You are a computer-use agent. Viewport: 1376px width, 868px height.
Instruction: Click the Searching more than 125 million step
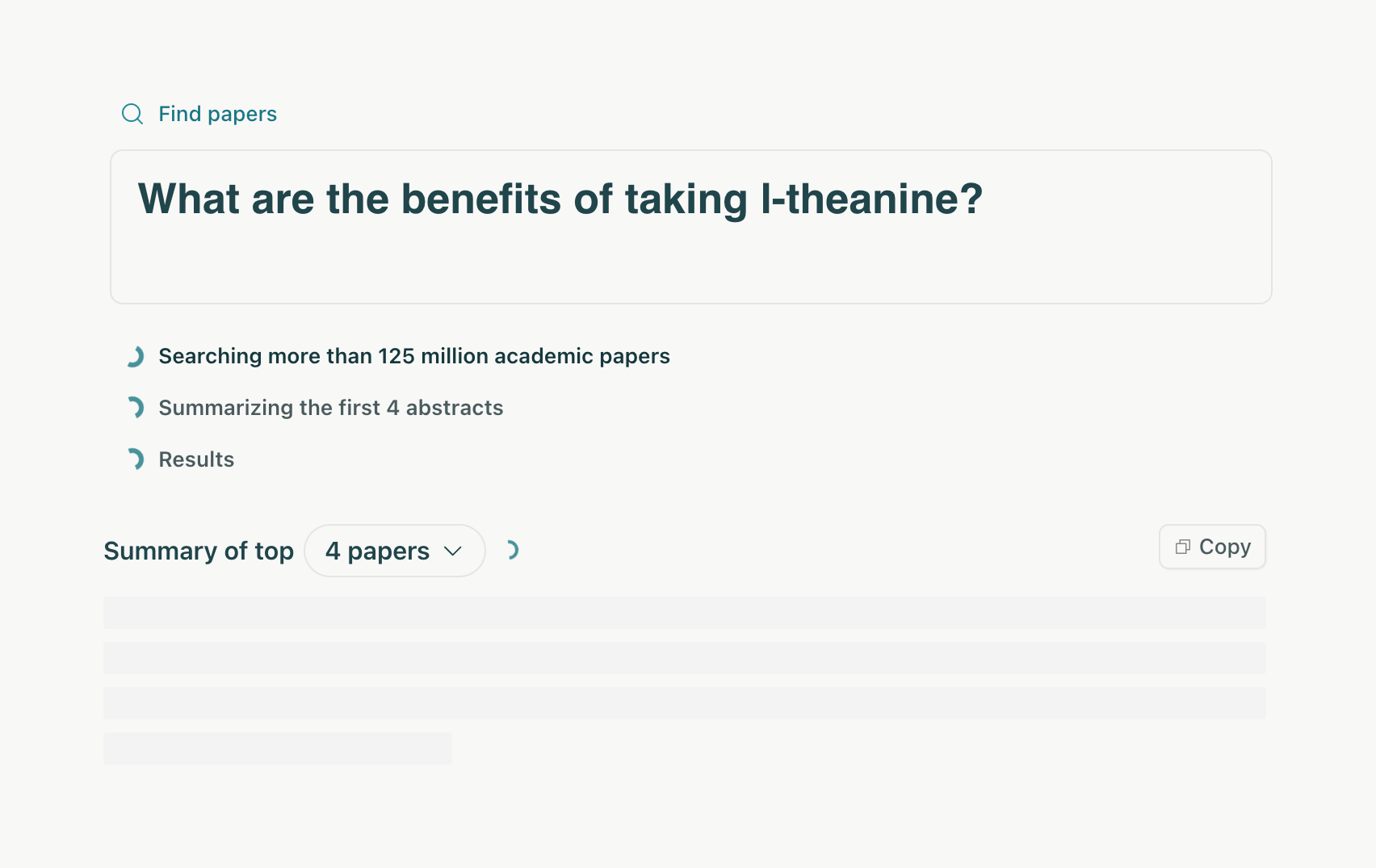coord(413,356)
